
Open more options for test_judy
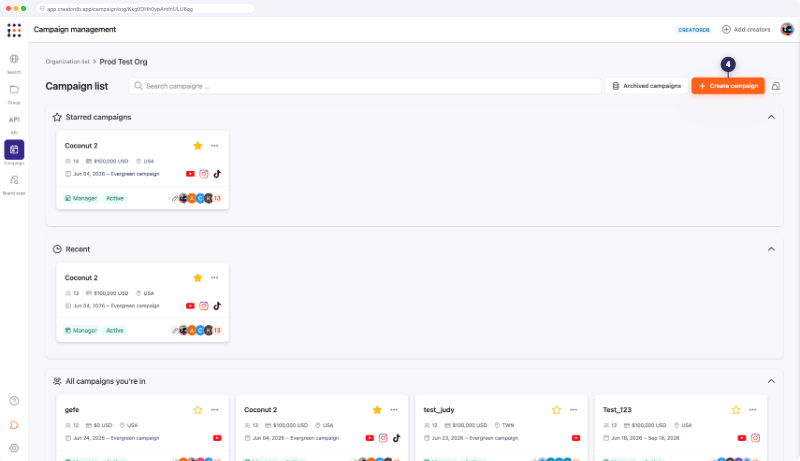click(573, 410)
